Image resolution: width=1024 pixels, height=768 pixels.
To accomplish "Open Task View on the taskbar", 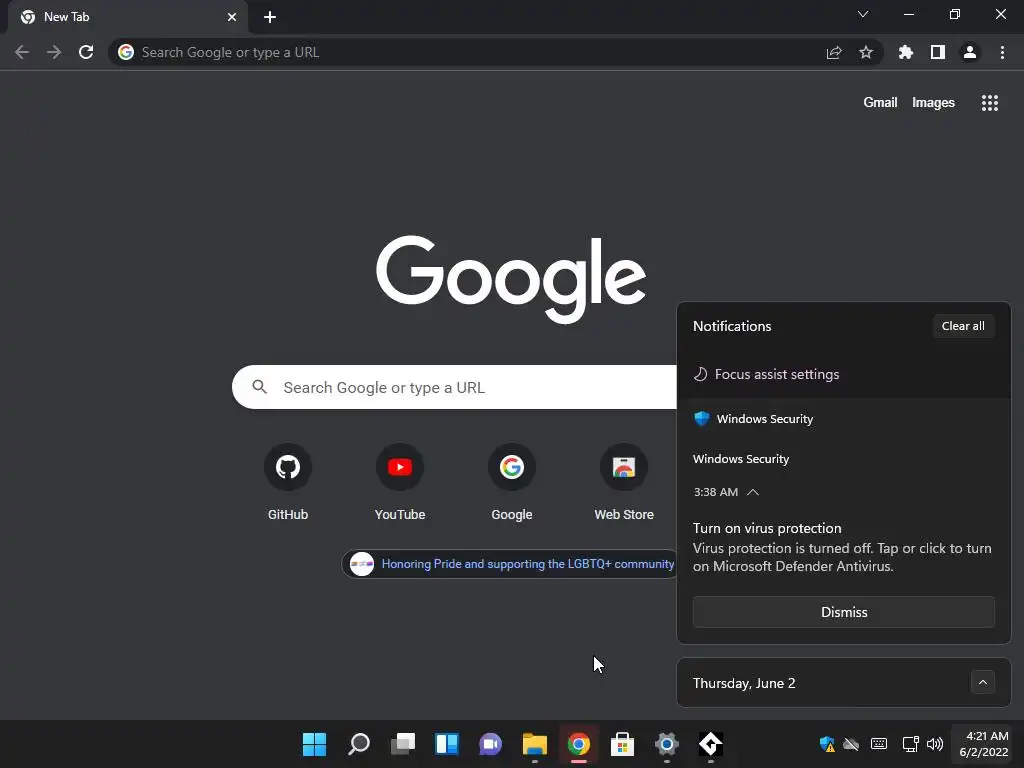I will [403, 744].
